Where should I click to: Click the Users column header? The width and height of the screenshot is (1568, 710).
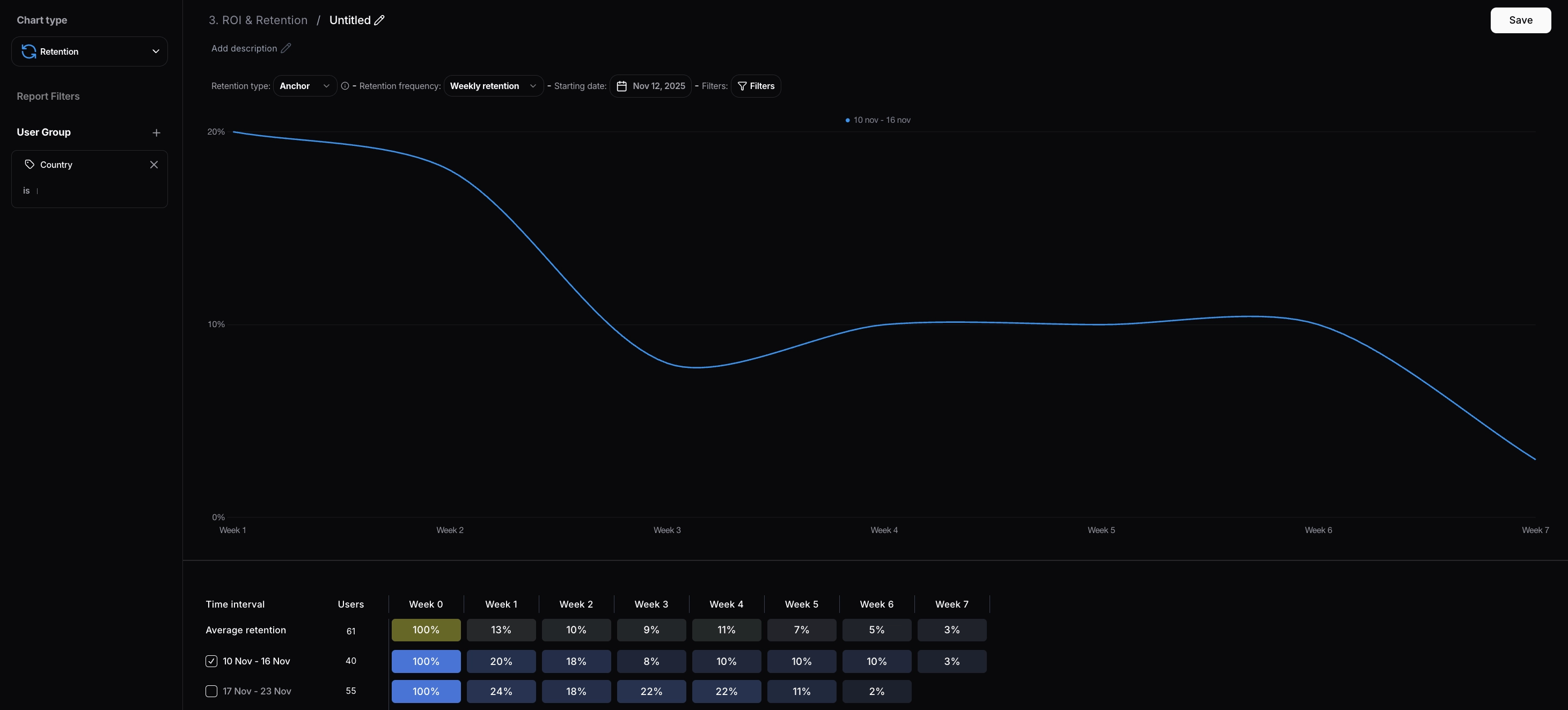click(350, 604)
